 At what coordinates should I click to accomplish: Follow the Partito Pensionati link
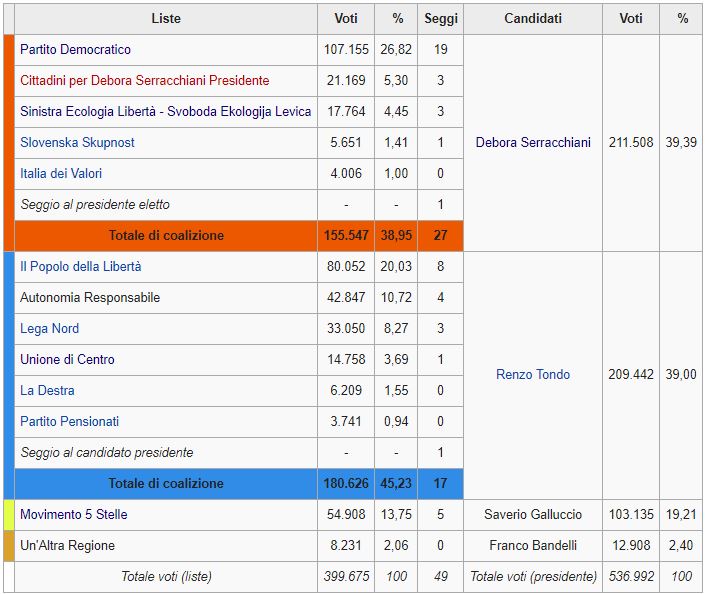pyautogui.click(x=69, y=422)
